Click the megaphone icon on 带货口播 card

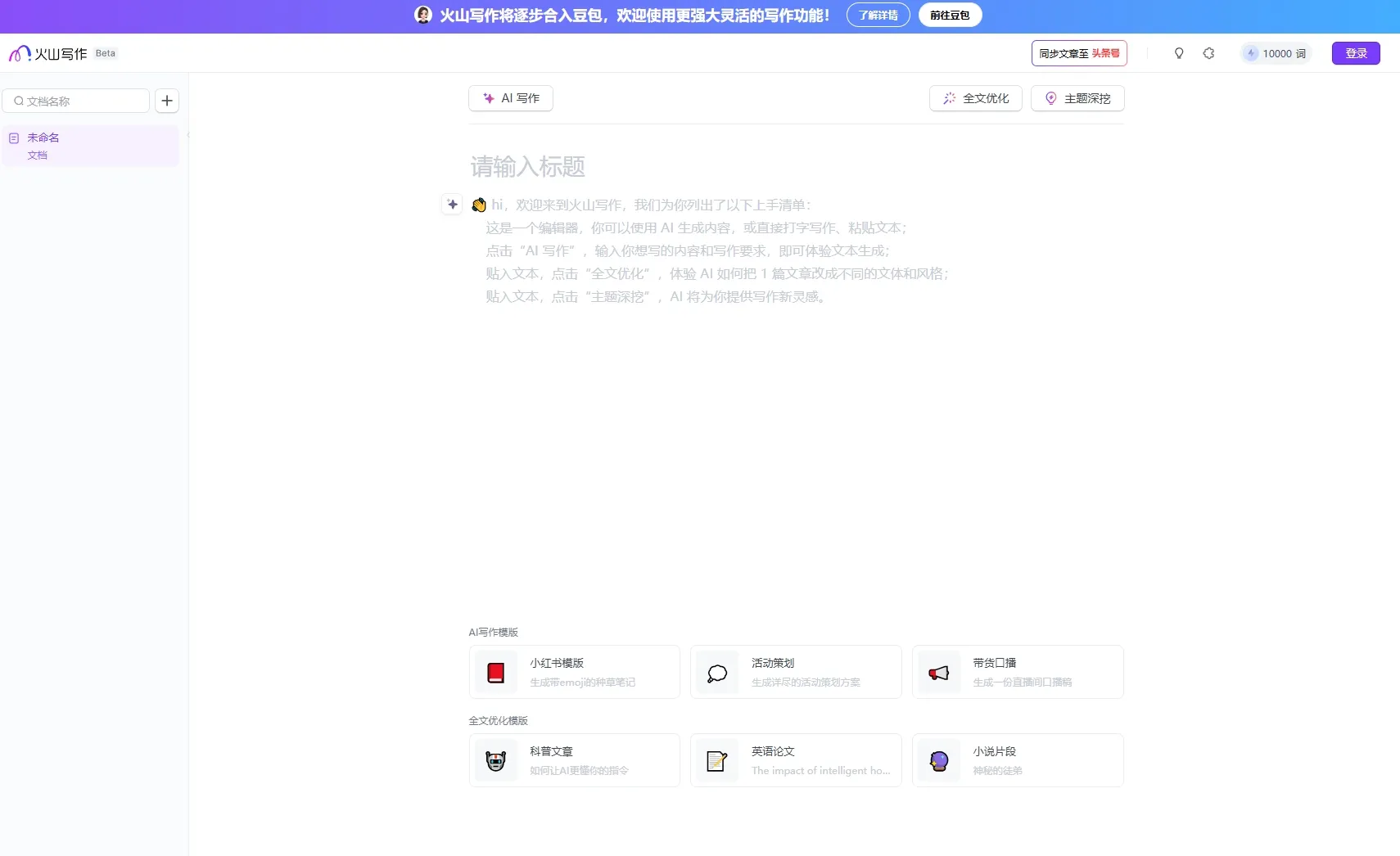pyautogui.click(x=938, y=671)
